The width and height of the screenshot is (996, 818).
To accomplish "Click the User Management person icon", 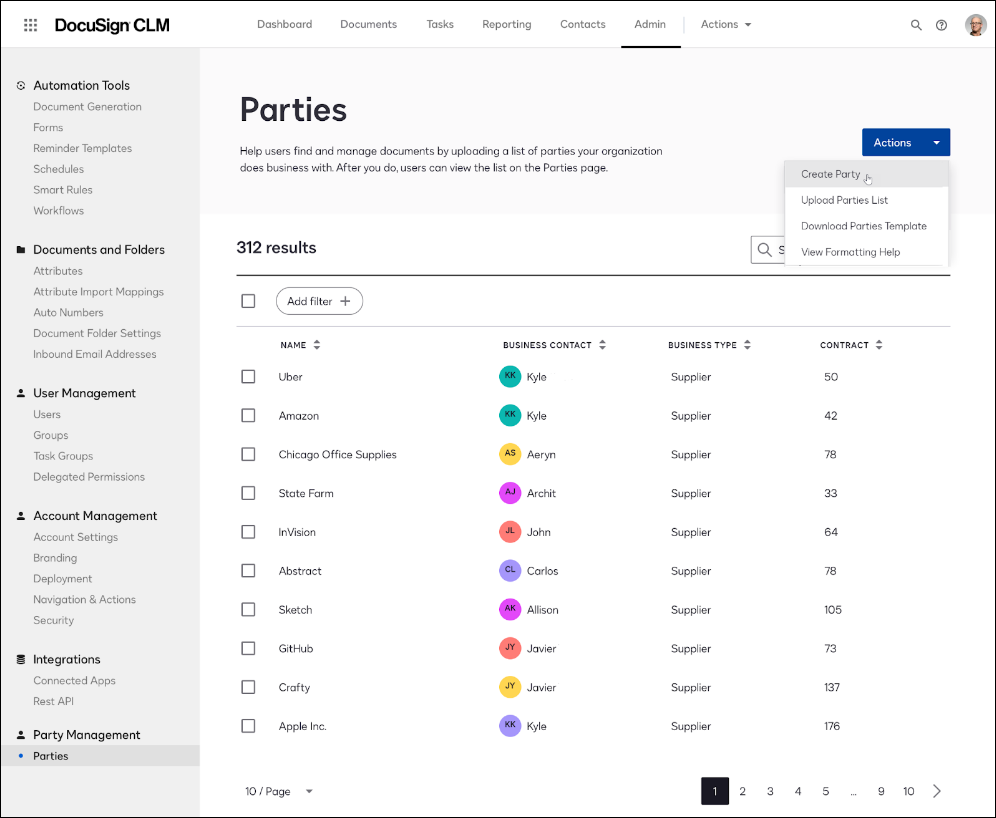I will [x=21, y=393].
